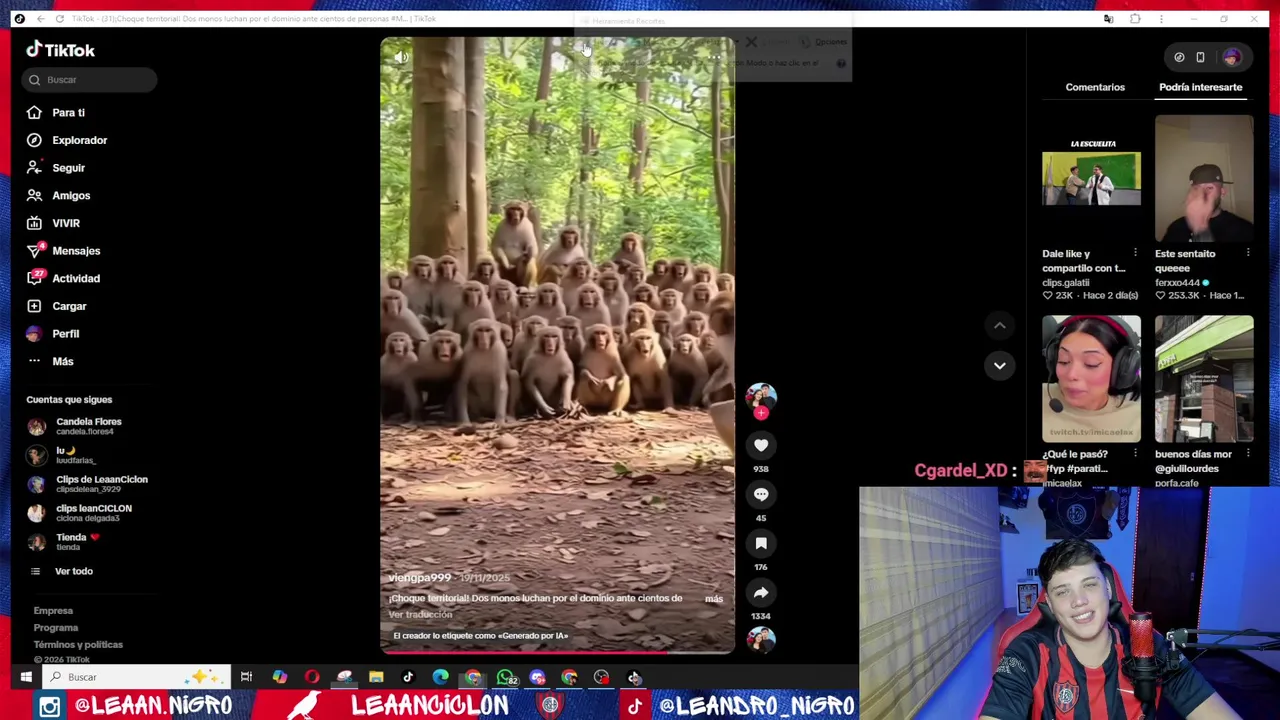Click the TikTok logo

tap(60, 50)
